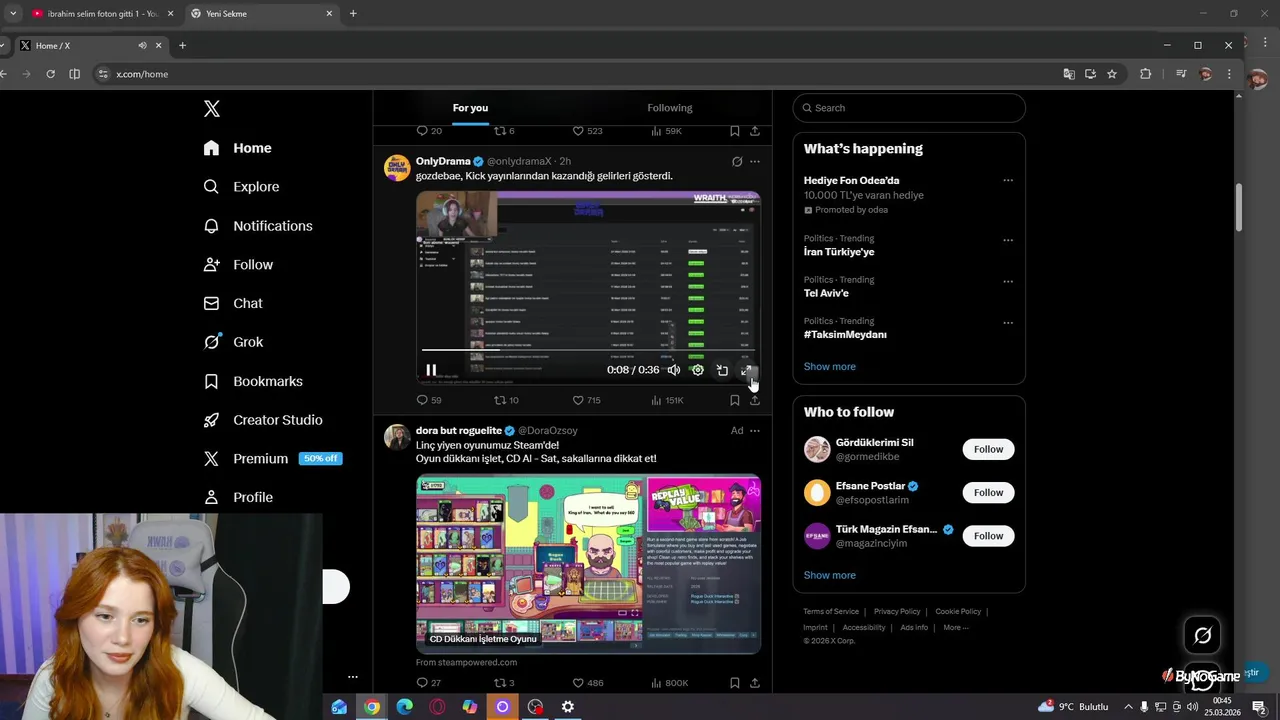
Task: Follow Türk Magazin Efsan... account
Action: click(989, 536)
